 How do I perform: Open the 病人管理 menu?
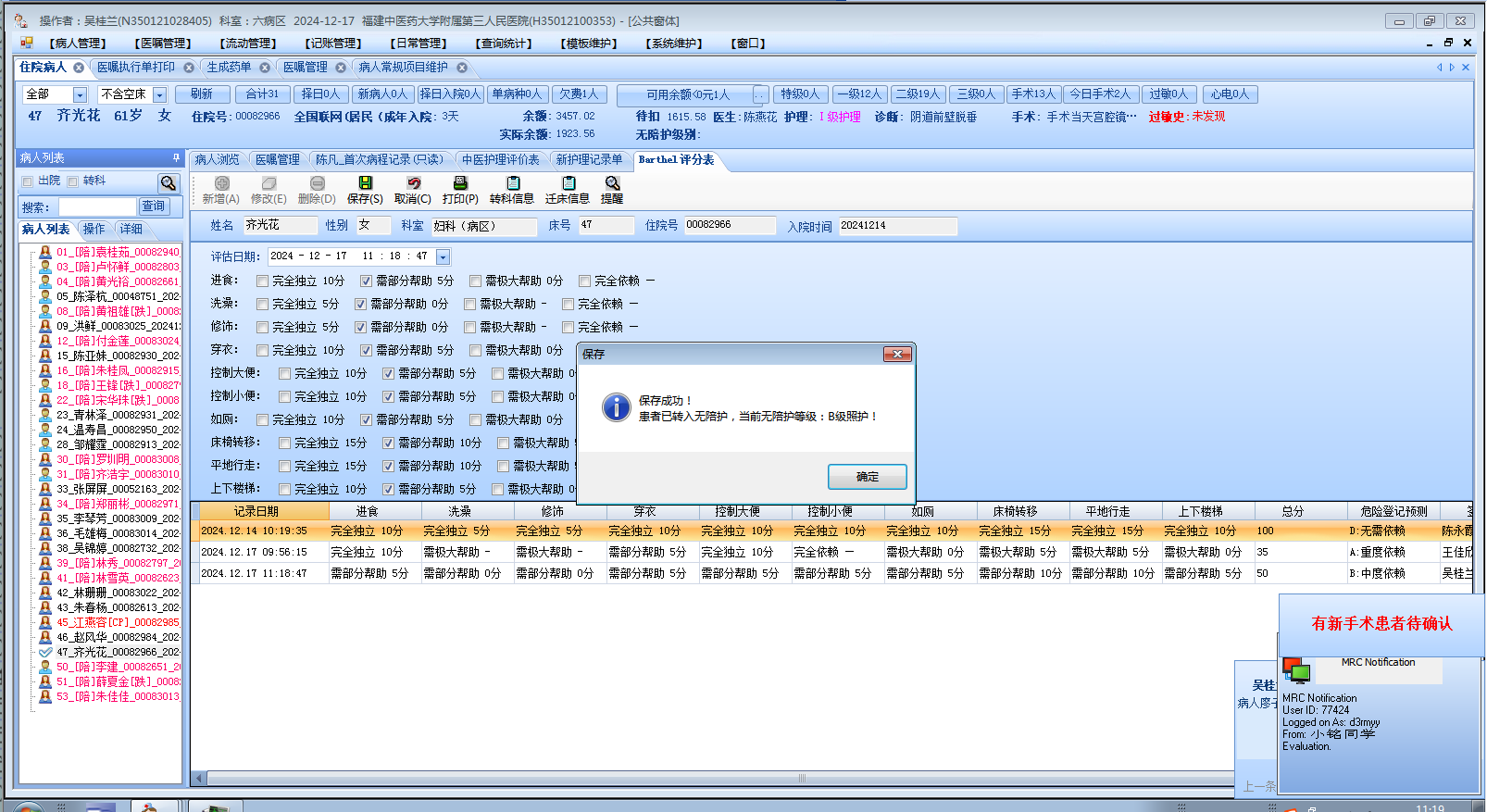pyautogui.click(x=78, y=44)
